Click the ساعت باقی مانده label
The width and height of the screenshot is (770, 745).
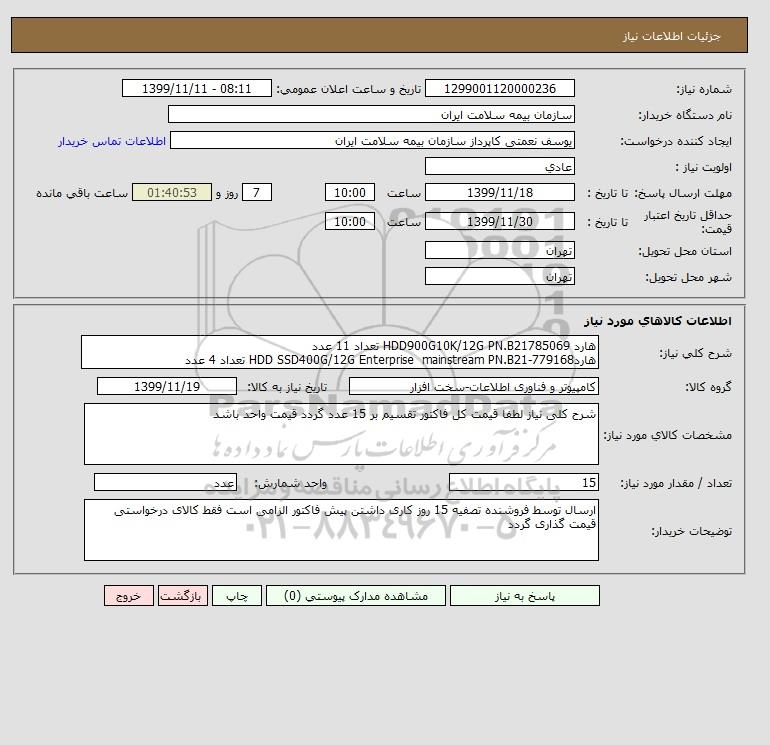click(82, 193)
